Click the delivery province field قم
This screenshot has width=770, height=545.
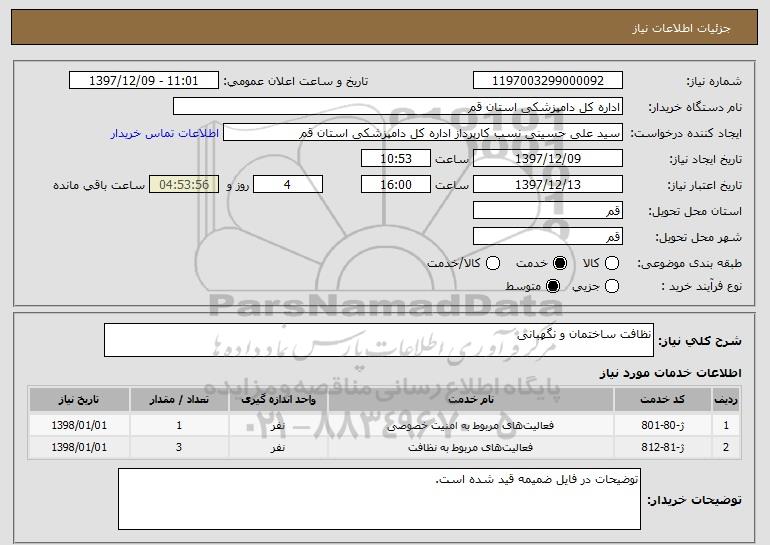[548, 211]
